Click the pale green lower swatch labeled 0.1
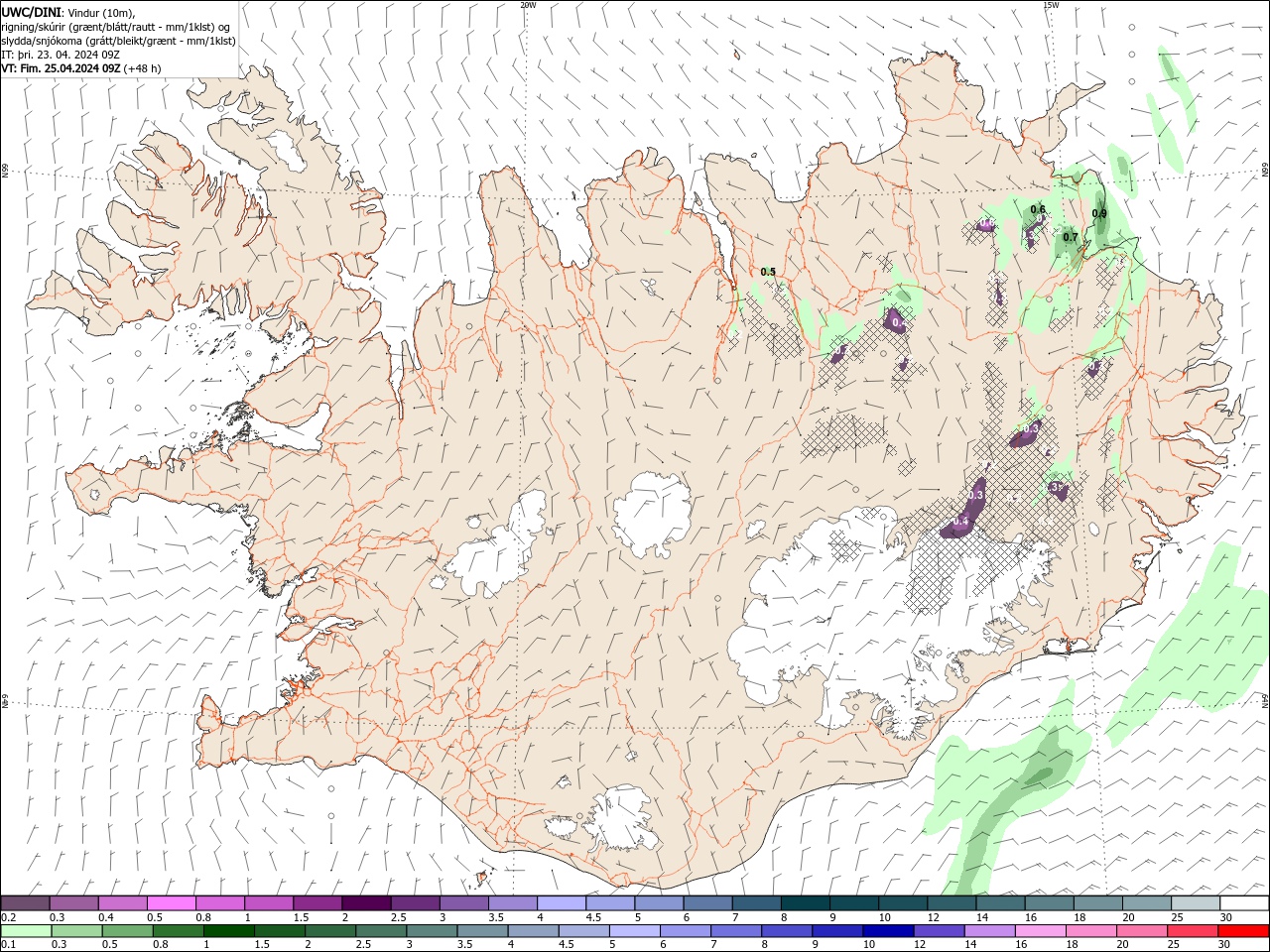 [x=27, y=931]
